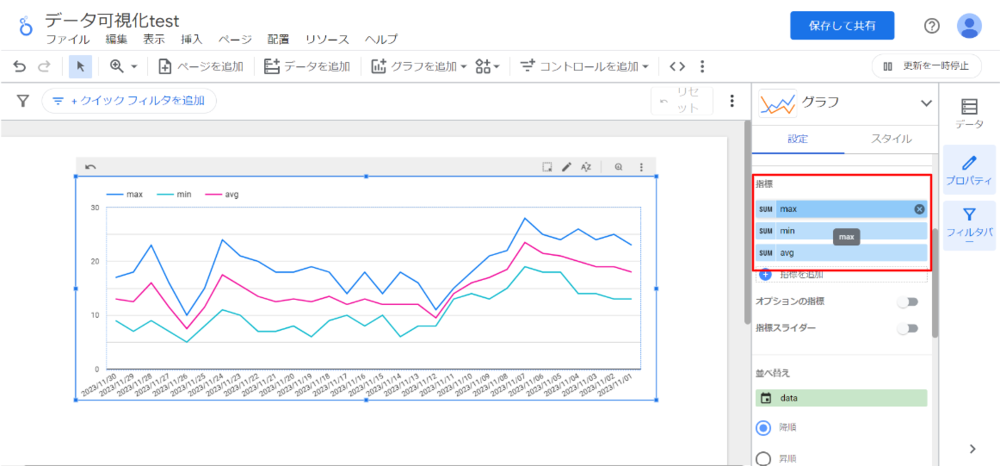Open the help question mark icon
Screen dimensions: 1000x466
[x=932, y=25]
